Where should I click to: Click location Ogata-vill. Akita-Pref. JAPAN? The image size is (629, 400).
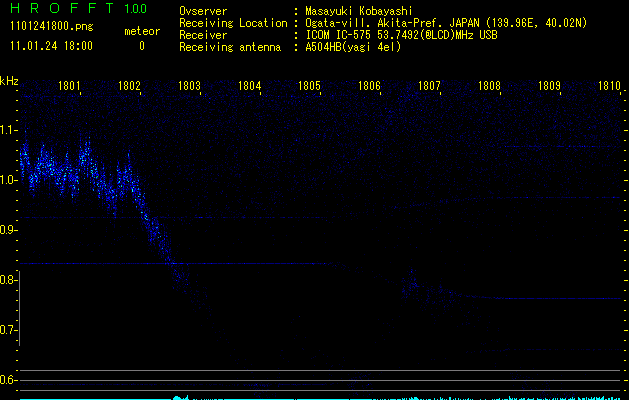[x=392, y=23]
